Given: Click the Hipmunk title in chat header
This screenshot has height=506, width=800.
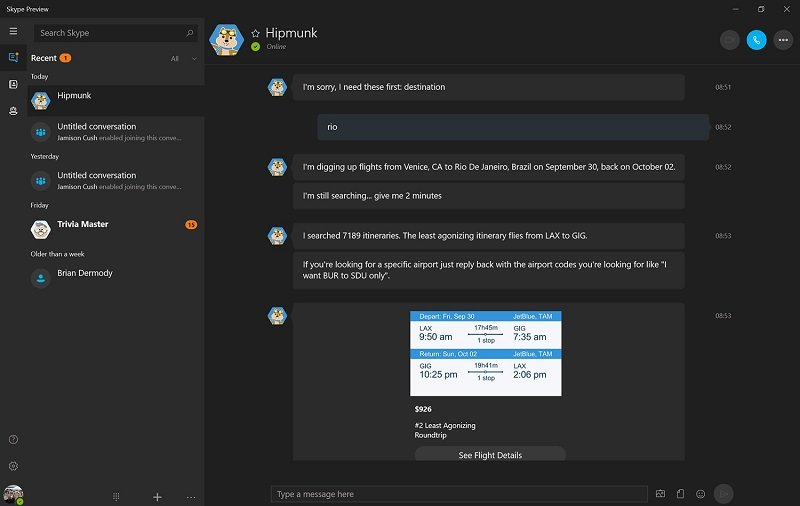Looking at the screenshot, I should [x=291, y=33].
